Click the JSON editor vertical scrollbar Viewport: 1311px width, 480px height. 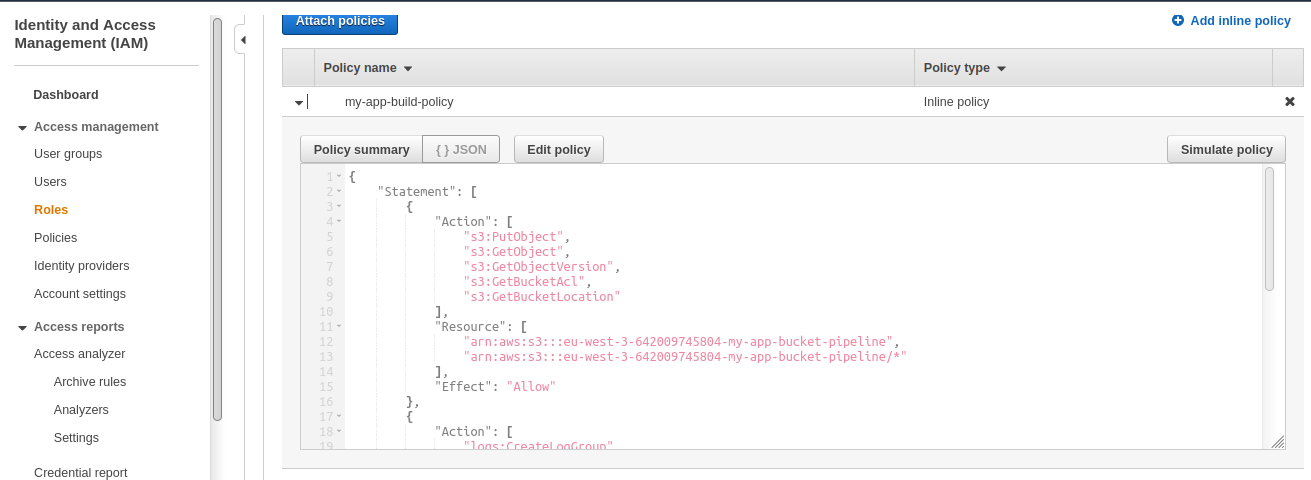1269,230
